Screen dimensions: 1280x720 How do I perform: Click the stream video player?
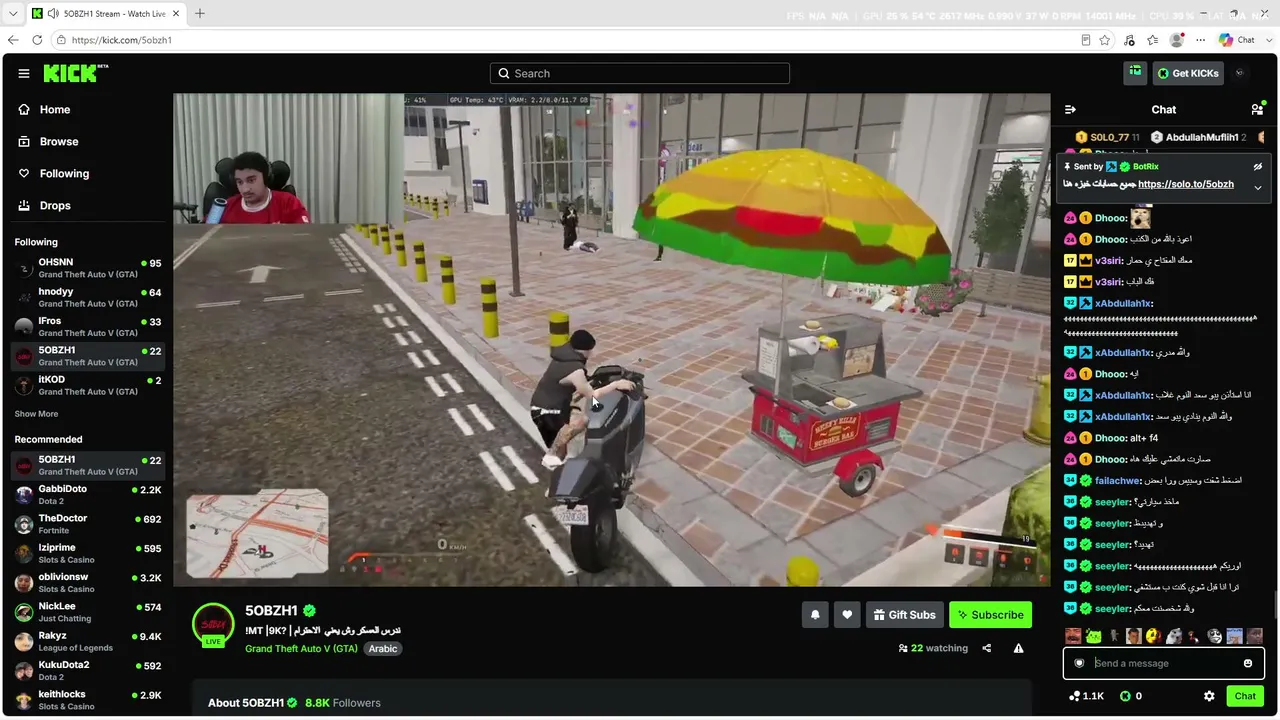(612, 340)
